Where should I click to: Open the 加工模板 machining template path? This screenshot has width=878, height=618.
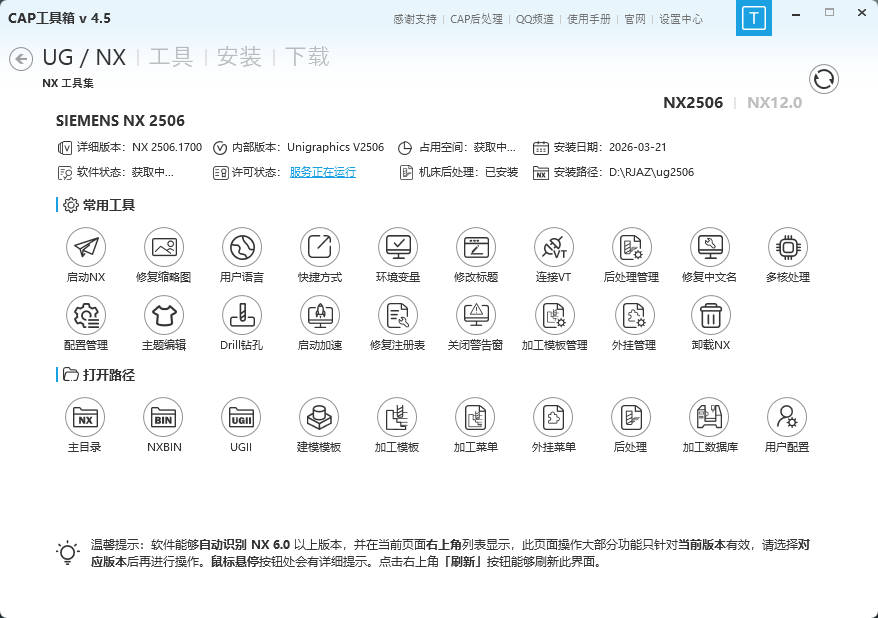397,417
